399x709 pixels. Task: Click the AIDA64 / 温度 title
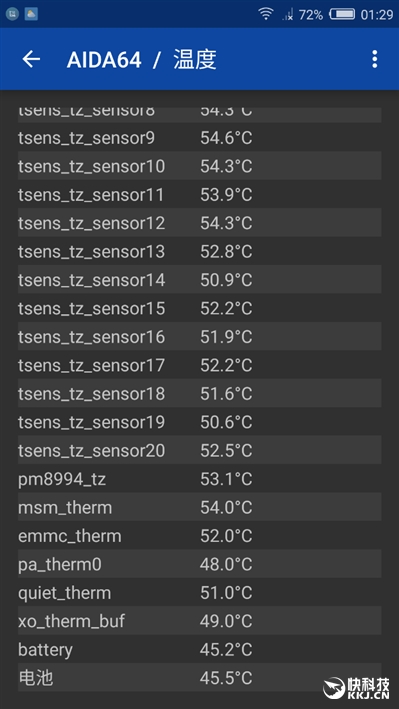142,60
